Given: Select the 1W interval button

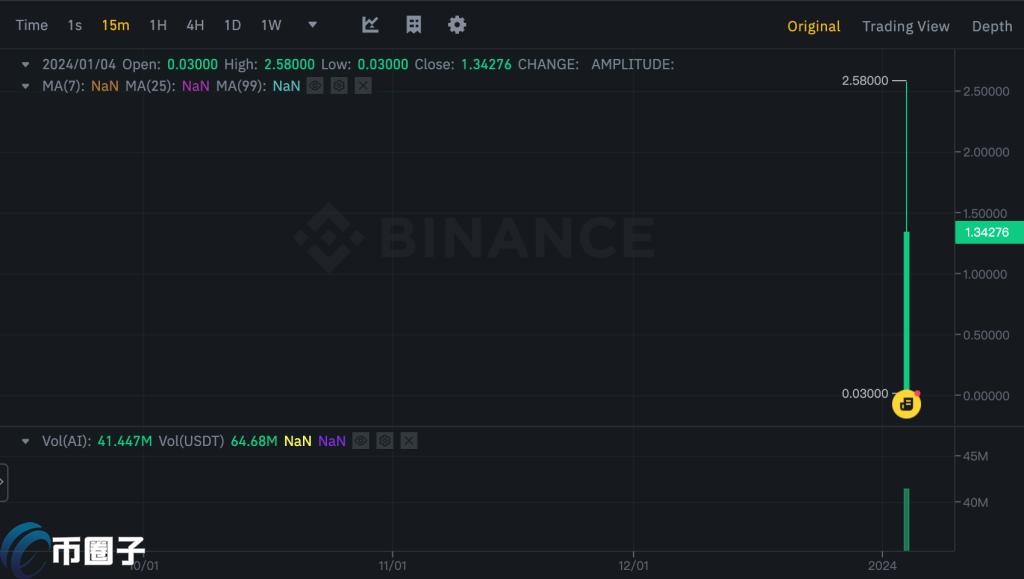Looking at the screenshot, I should [x=271, y=25].
